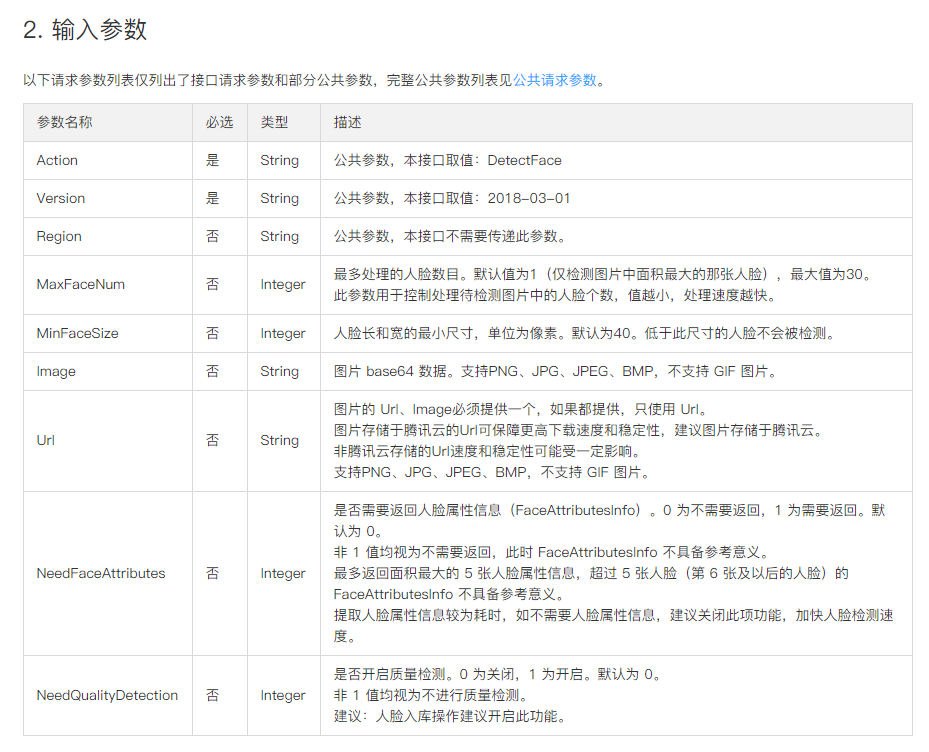Select the Region parameter name cell

click(x=59, y=236)
